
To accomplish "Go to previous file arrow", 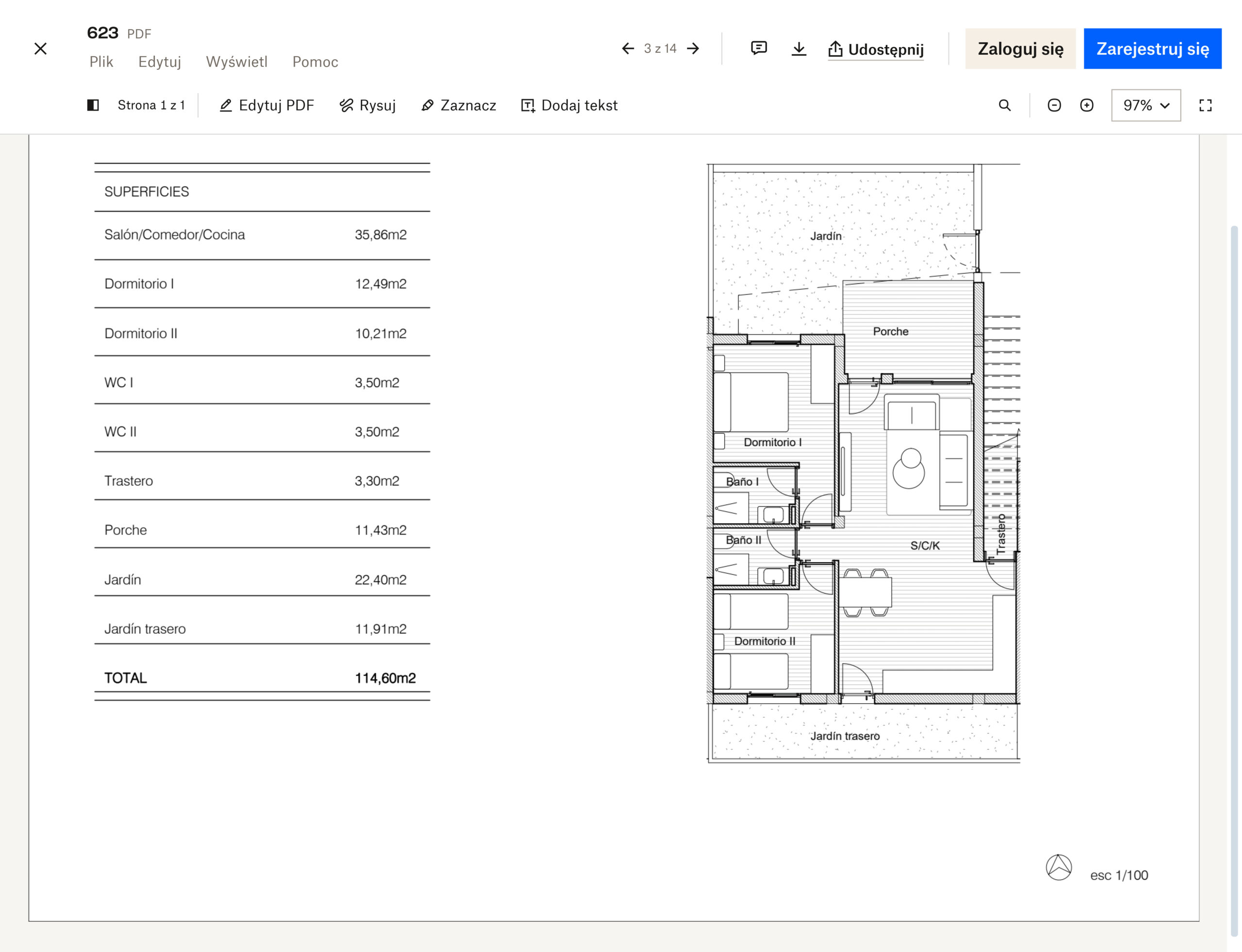I will click(627, 48).
